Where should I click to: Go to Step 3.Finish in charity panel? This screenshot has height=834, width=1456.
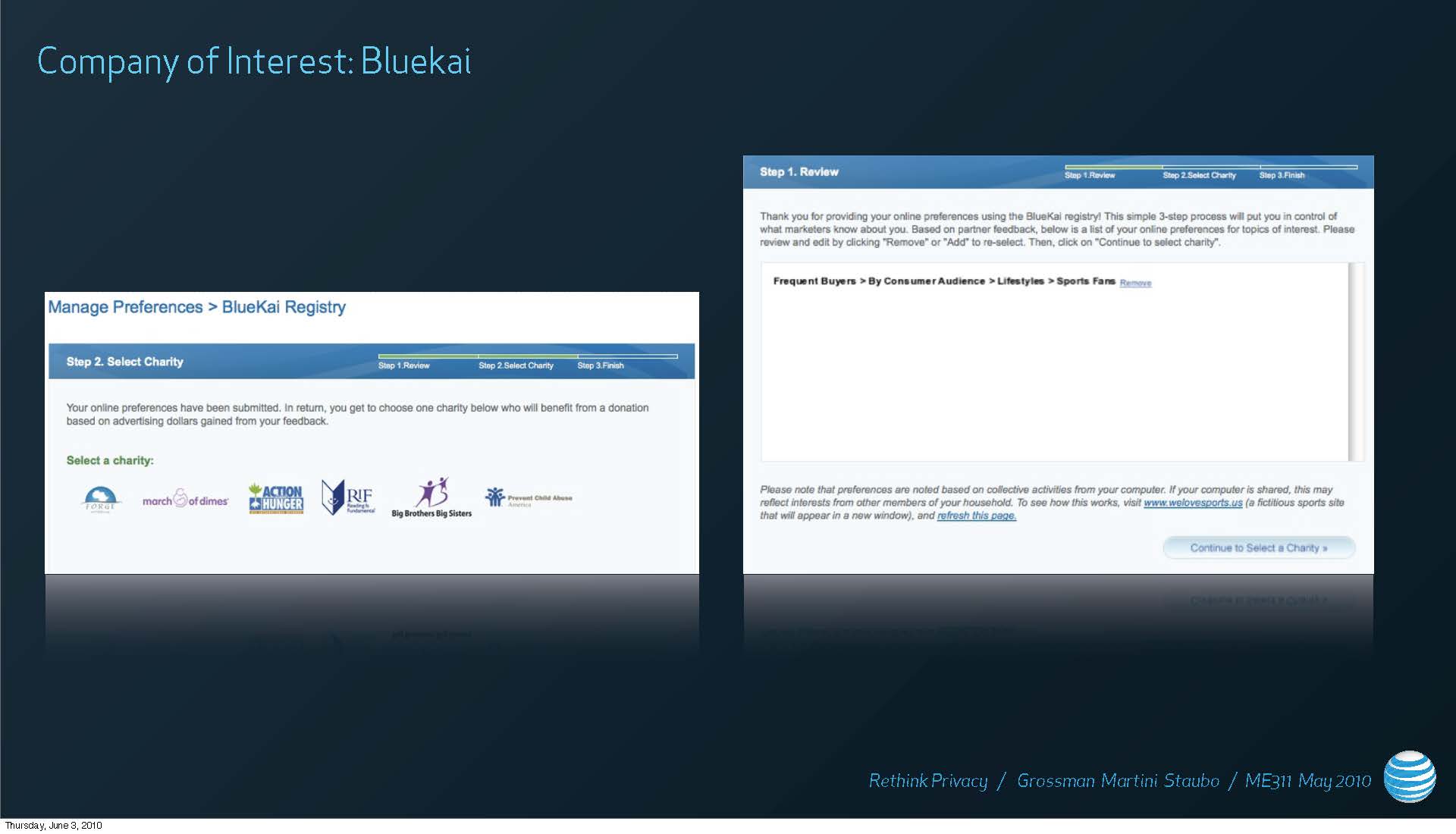(x=601, y=365)
